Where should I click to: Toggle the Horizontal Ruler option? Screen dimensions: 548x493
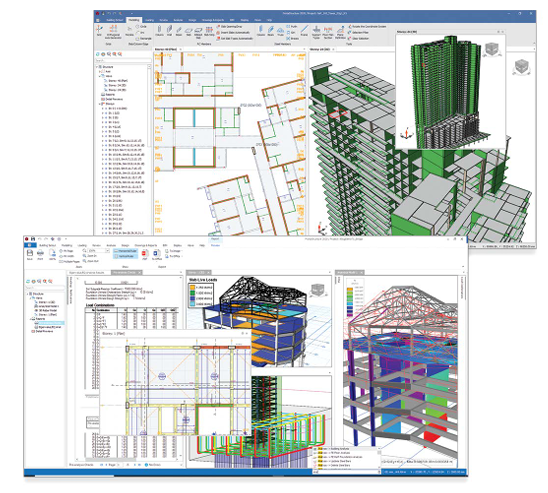[x=125, y=251]
